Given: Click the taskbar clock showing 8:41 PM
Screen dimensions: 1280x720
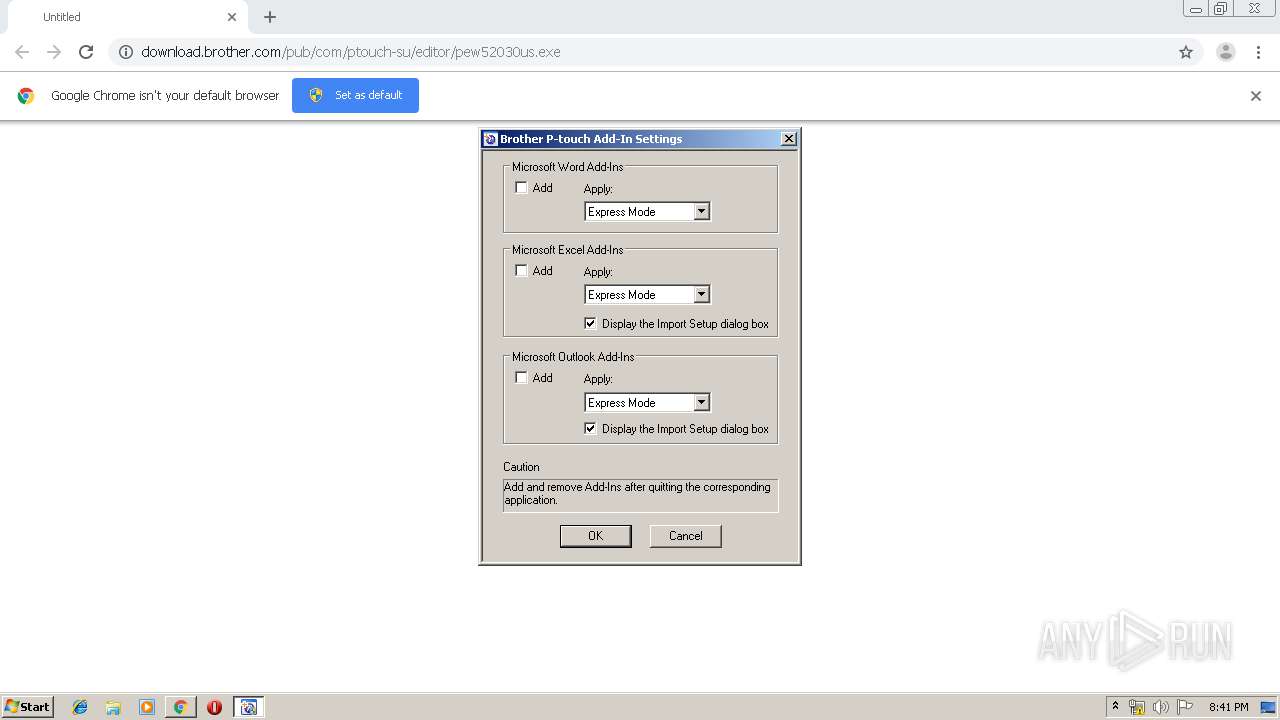Looking at the screenshot, I should point(1228,707).
